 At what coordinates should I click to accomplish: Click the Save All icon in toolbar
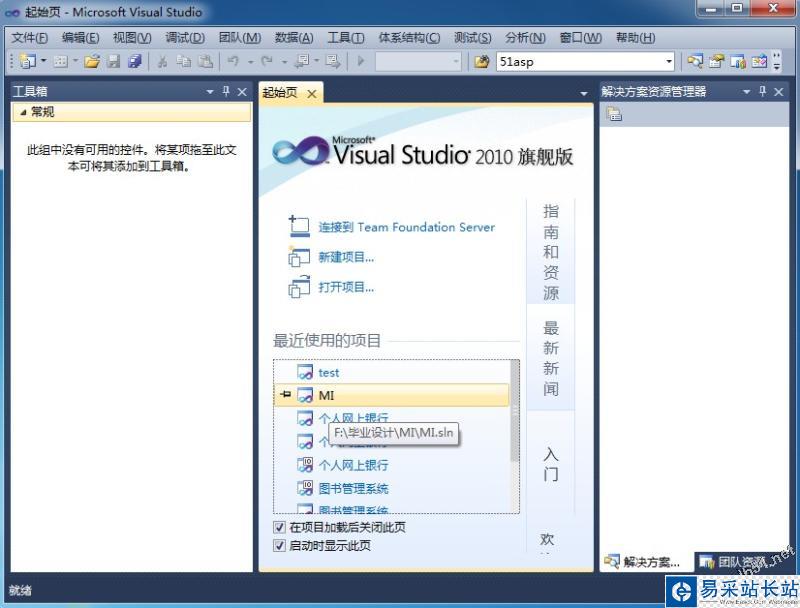click(x=134, y=62)
